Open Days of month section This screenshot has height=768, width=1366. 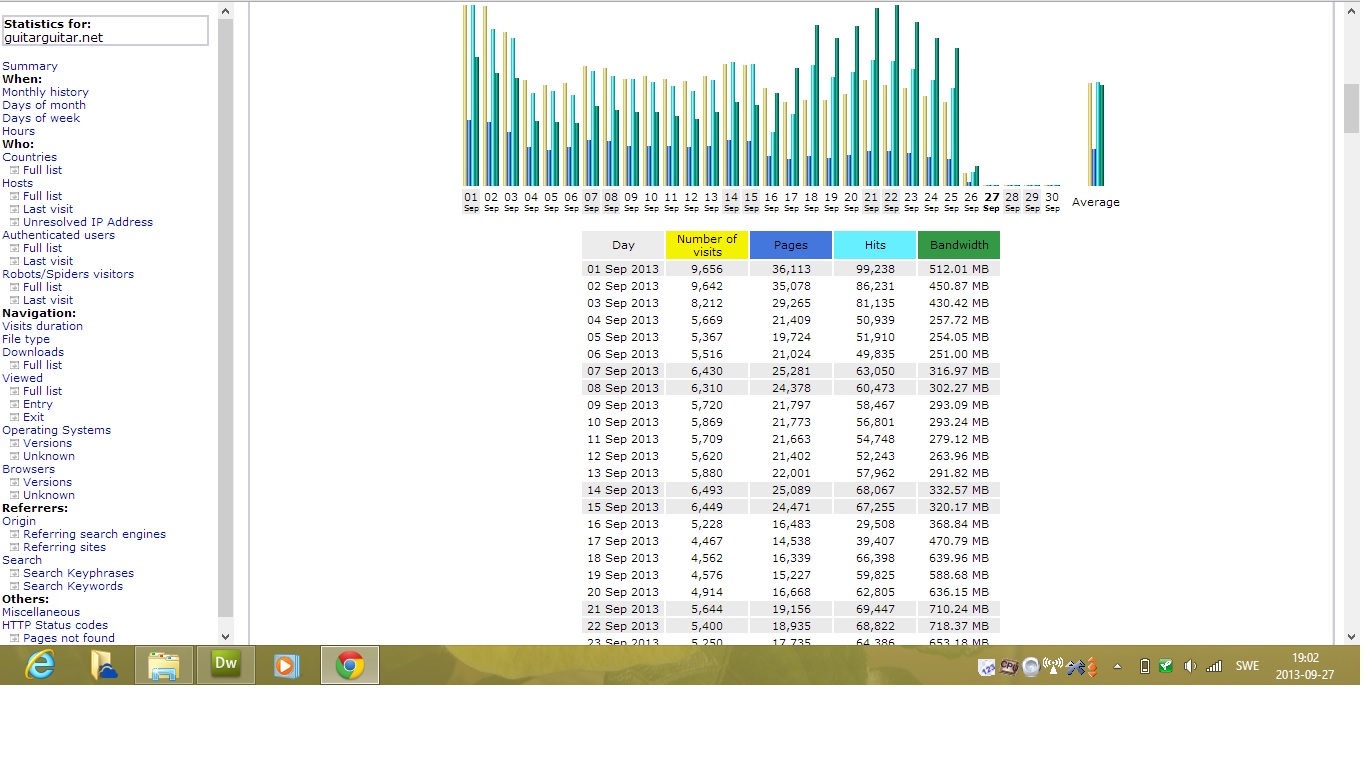point(44,105)
